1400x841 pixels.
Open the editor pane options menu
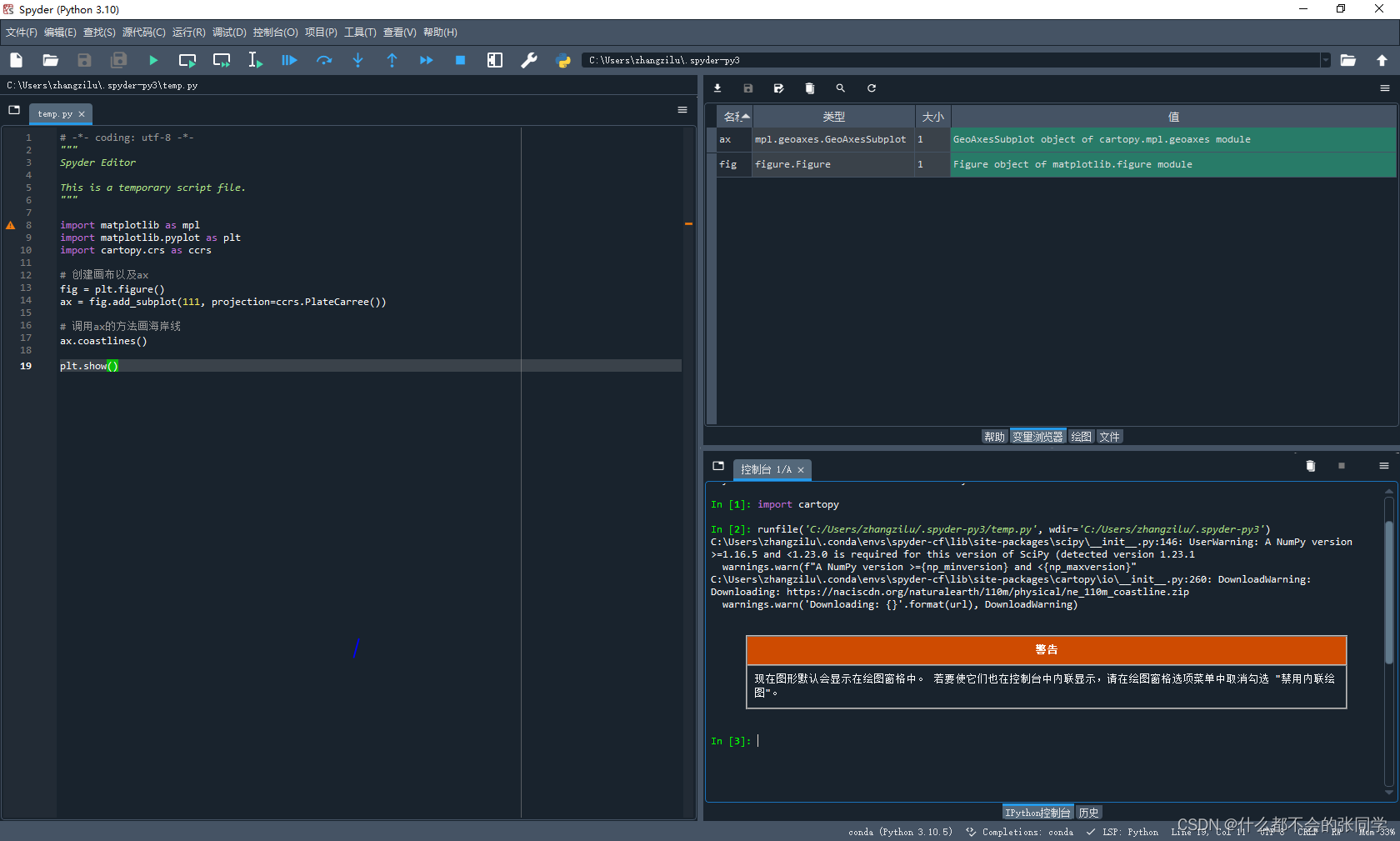682,110
